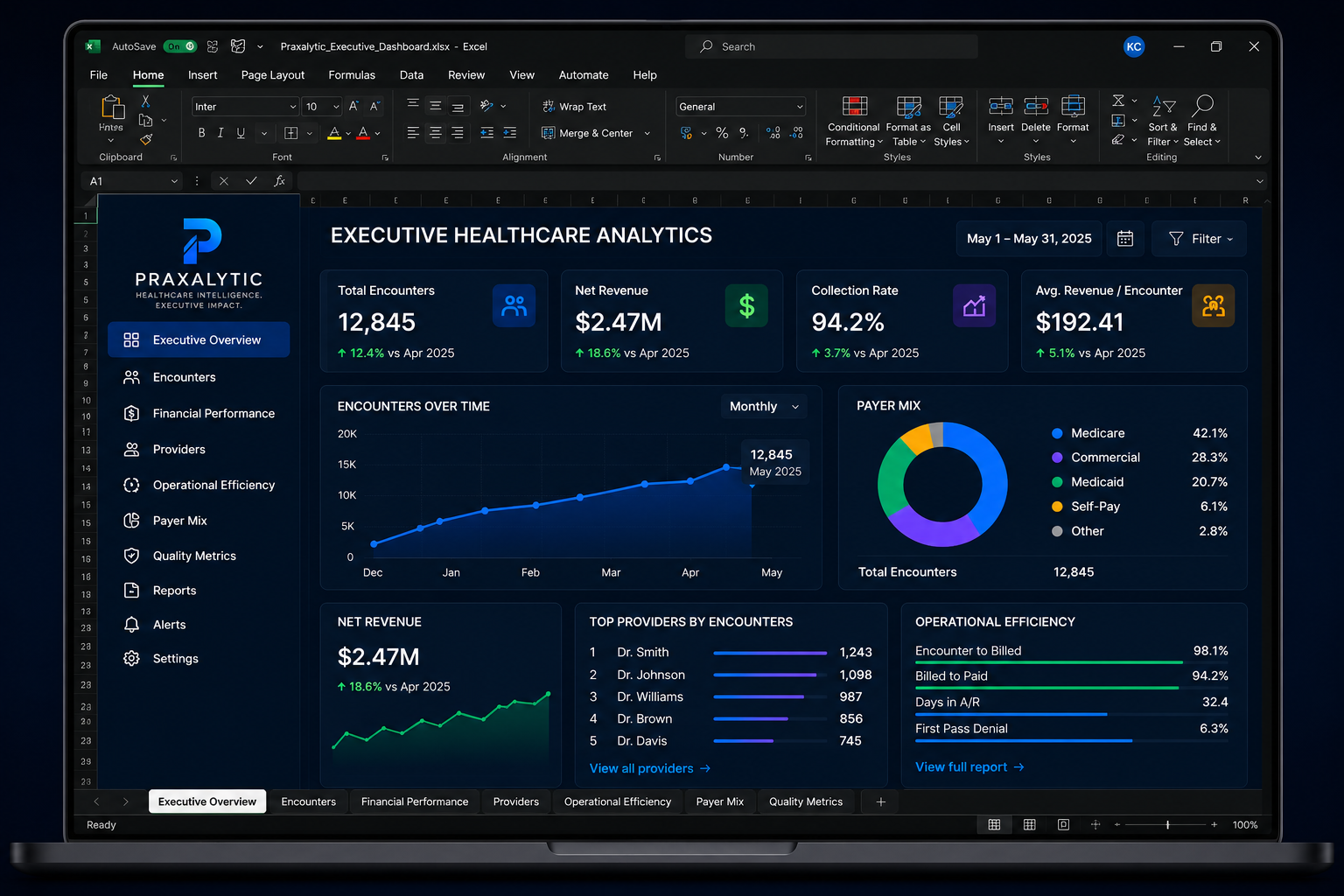Toggle Italic formatting
Viewport: 1344px width, 896px height.
(x=220, y=133)
